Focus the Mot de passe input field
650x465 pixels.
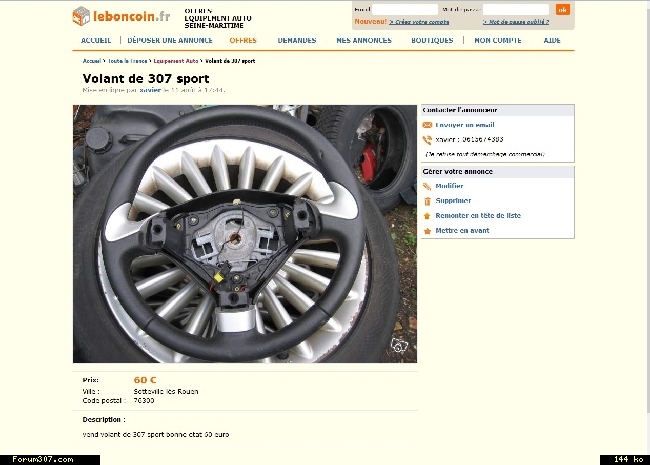pos(516,9)
